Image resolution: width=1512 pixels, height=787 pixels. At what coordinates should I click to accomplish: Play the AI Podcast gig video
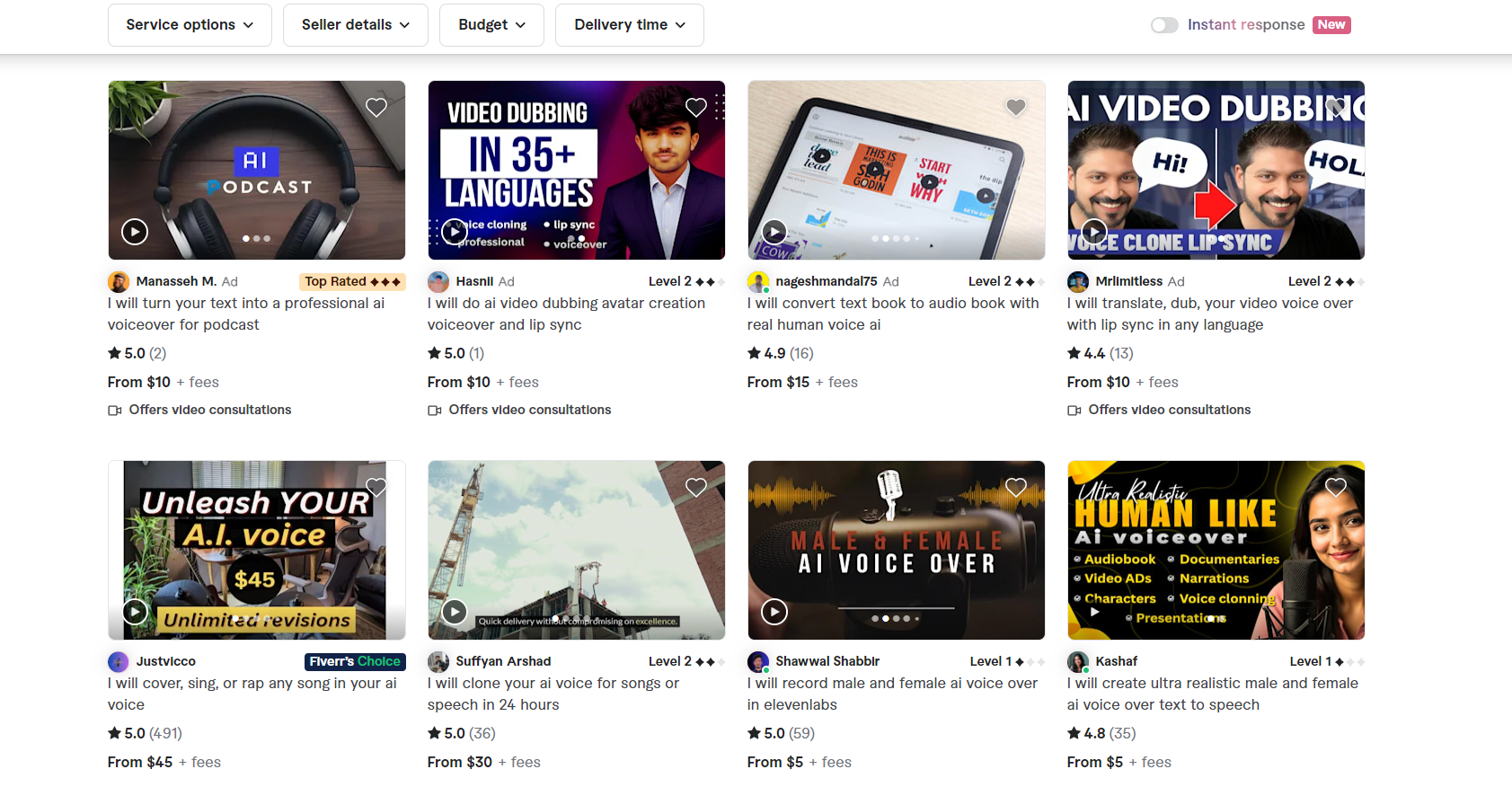pyautogui.click(x=135, y=232)
